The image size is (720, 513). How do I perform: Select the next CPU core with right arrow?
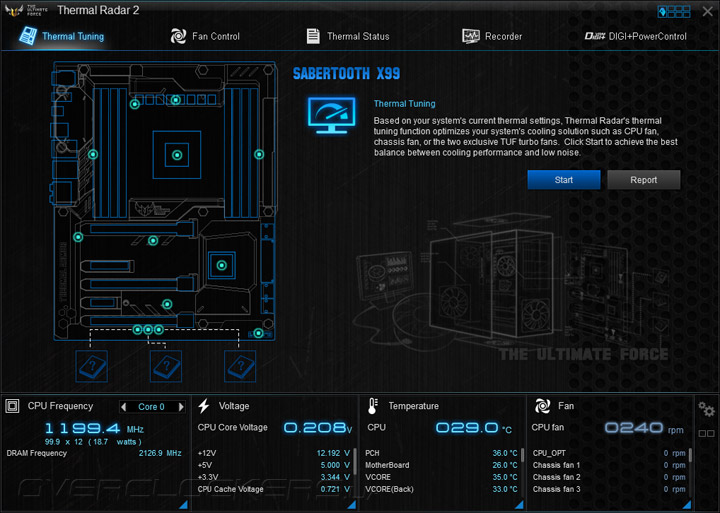coord(181,406)
